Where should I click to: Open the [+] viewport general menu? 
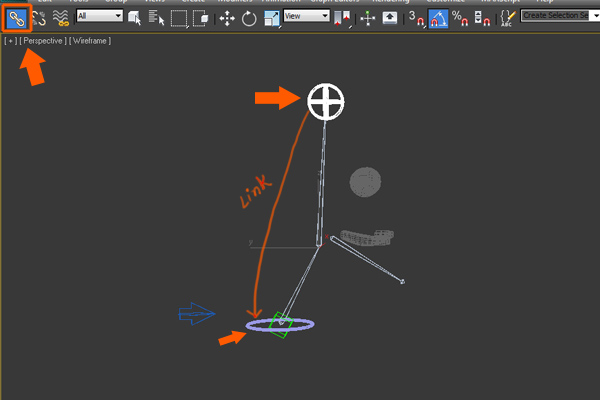tap(10, 41)
